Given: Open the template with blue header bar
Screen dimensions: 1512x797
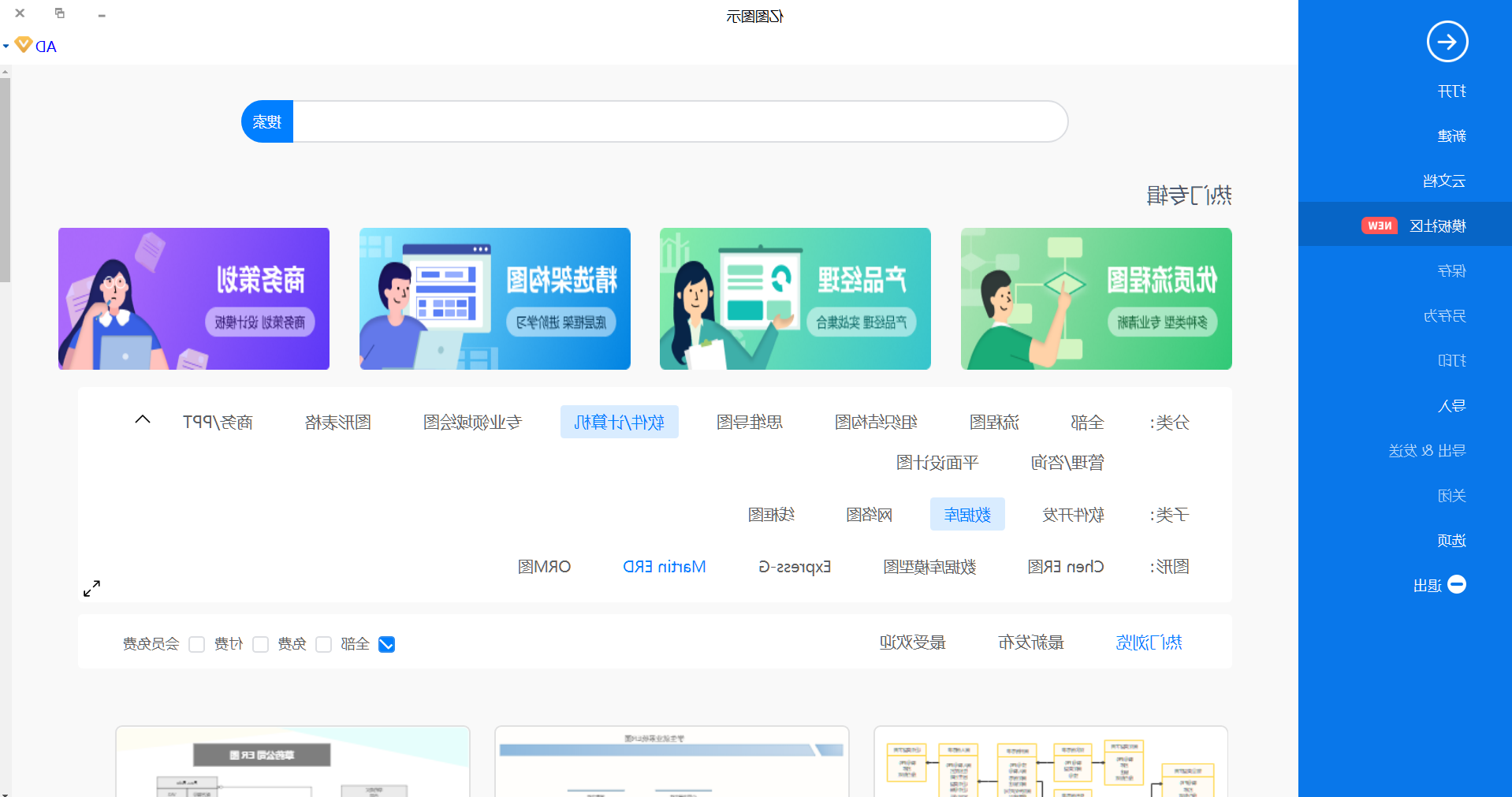Looking at the screenshot, I should coord(672,762).
